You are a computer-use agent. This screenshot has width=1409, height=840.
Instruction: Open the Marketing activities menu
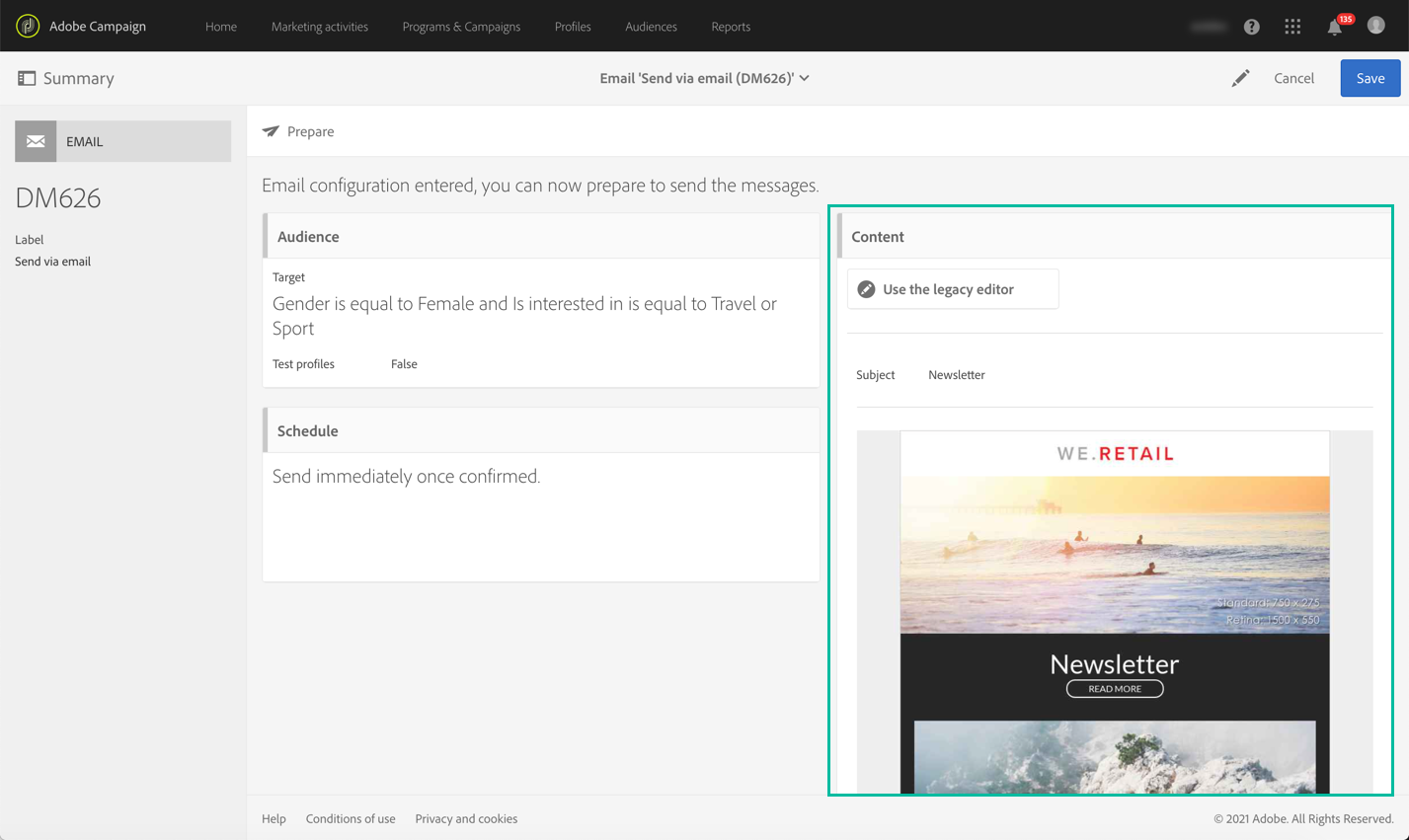[320, 27]
